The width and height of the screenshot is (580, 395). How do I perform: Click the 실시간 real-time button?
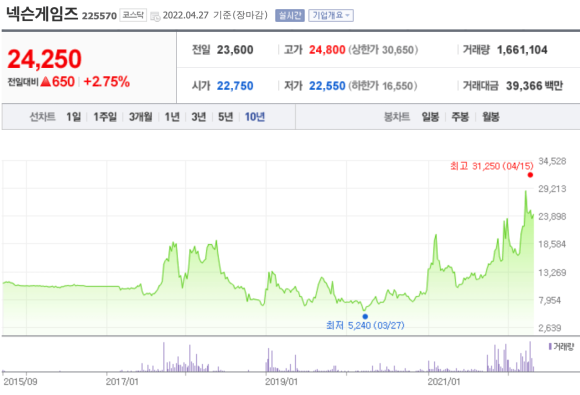pos(290,16)
